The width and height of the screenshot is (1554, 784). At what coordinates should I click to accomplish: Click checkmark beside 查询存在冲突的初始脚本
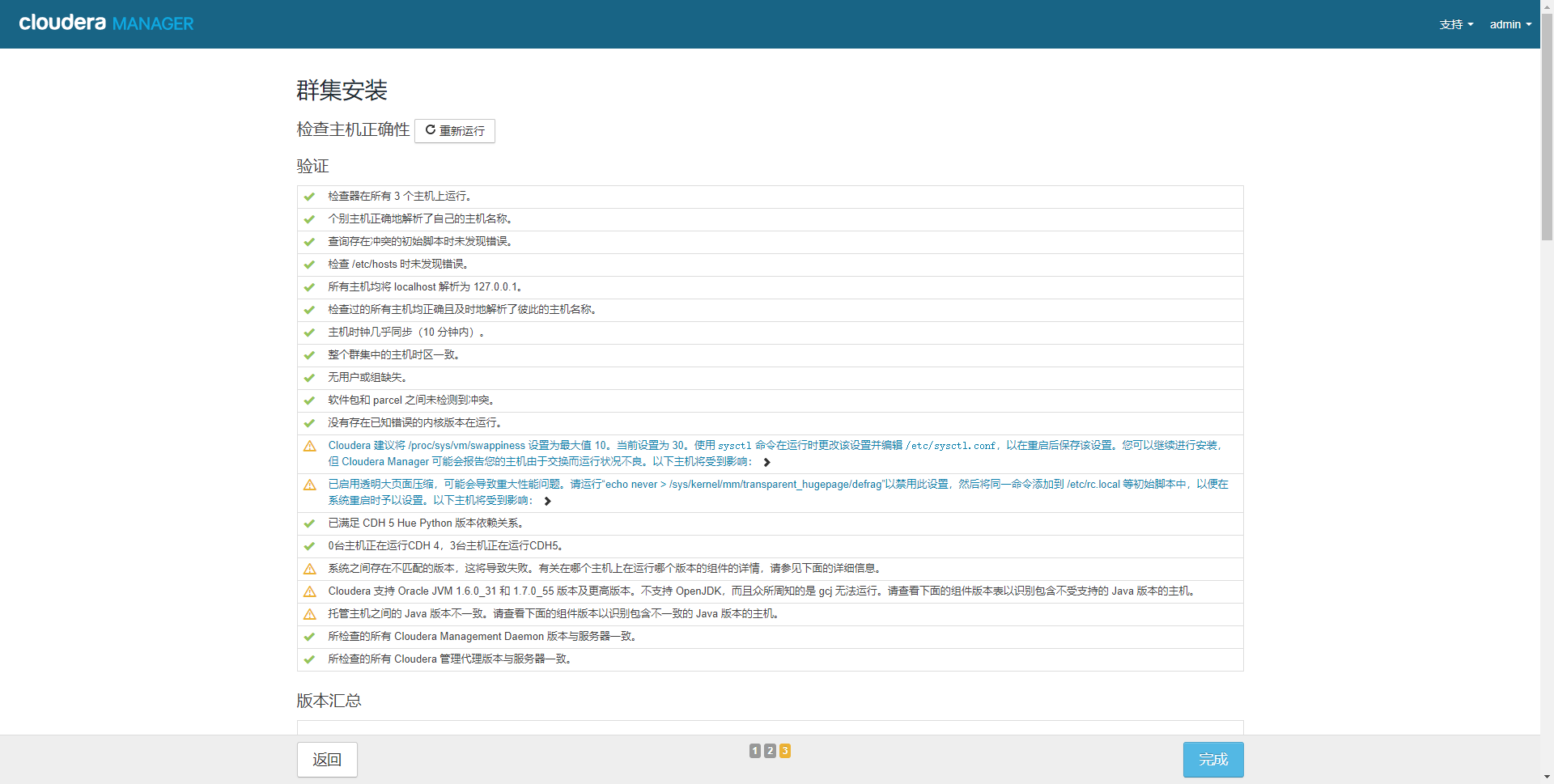pos(309,242)
